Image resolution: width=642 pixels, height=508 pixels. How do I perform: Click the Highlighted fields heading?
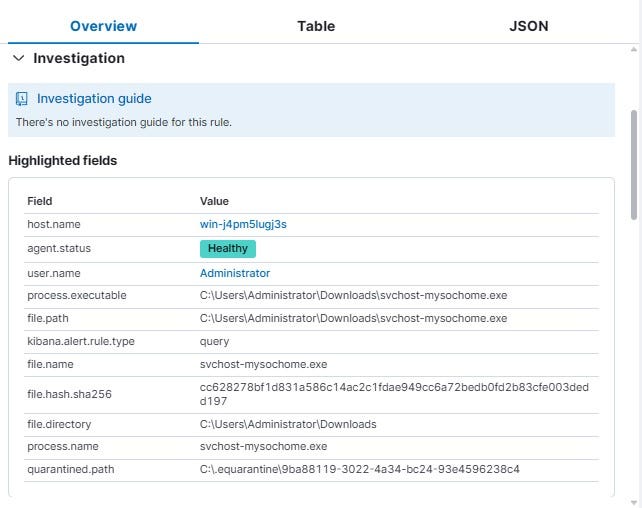click(63, 160)
